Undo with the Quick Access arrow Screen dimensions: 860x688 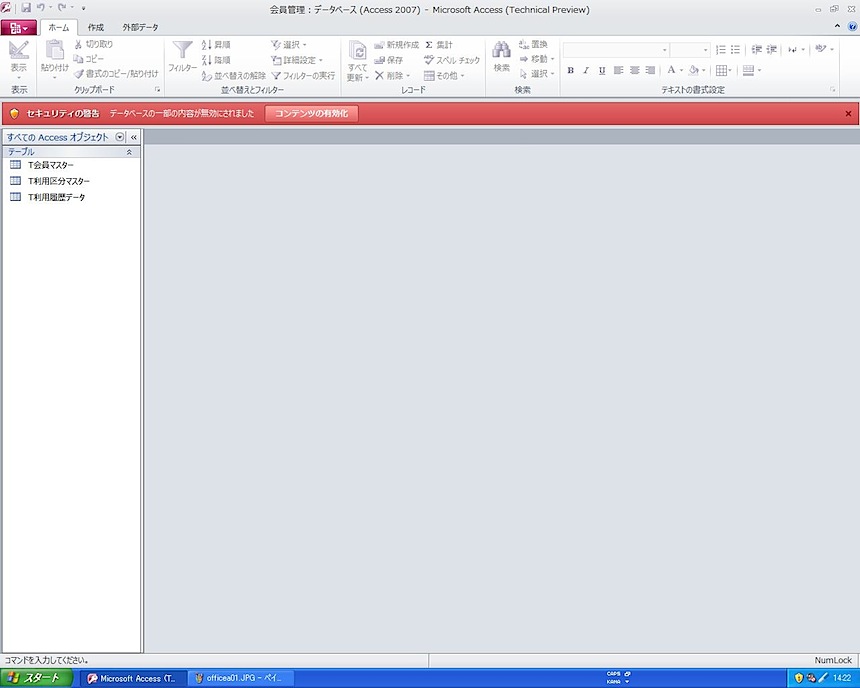(41, 8)
